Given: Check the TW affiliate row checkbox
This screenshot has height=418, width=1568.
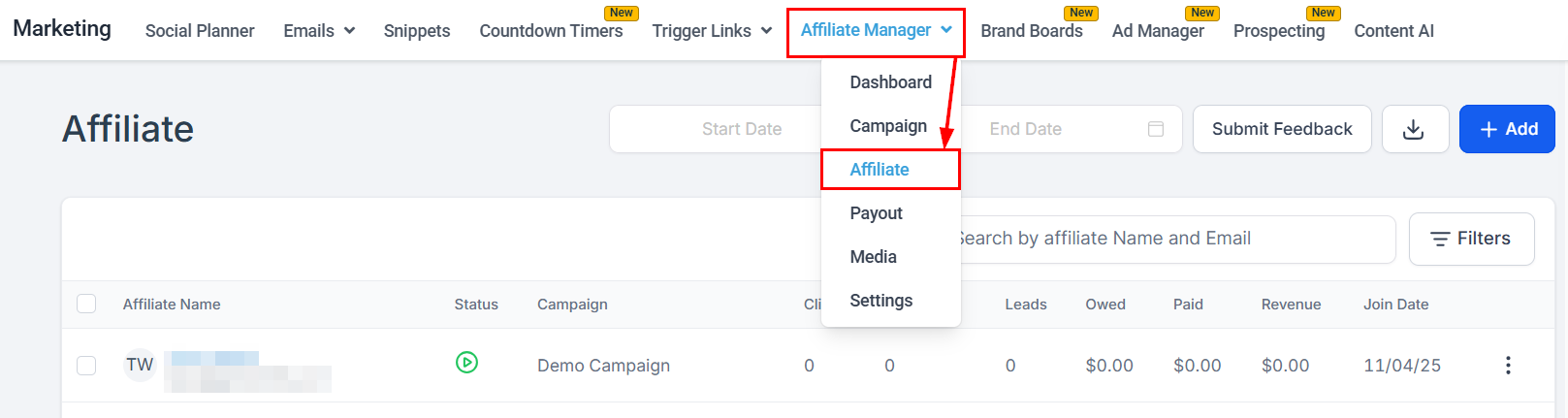Looking at the screenshot, I should pyautogui.click(x=86, y=365).
